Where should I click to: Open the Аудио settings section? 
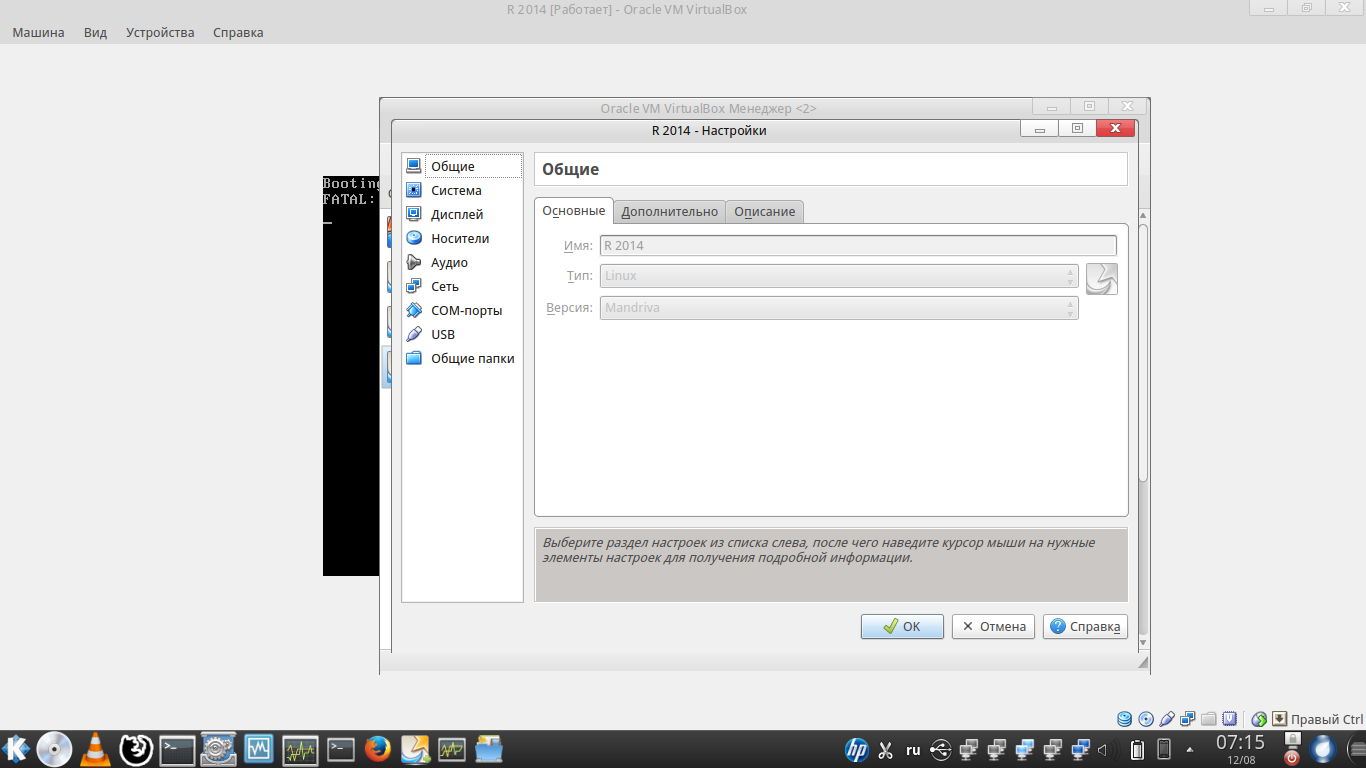coord(462,262)
